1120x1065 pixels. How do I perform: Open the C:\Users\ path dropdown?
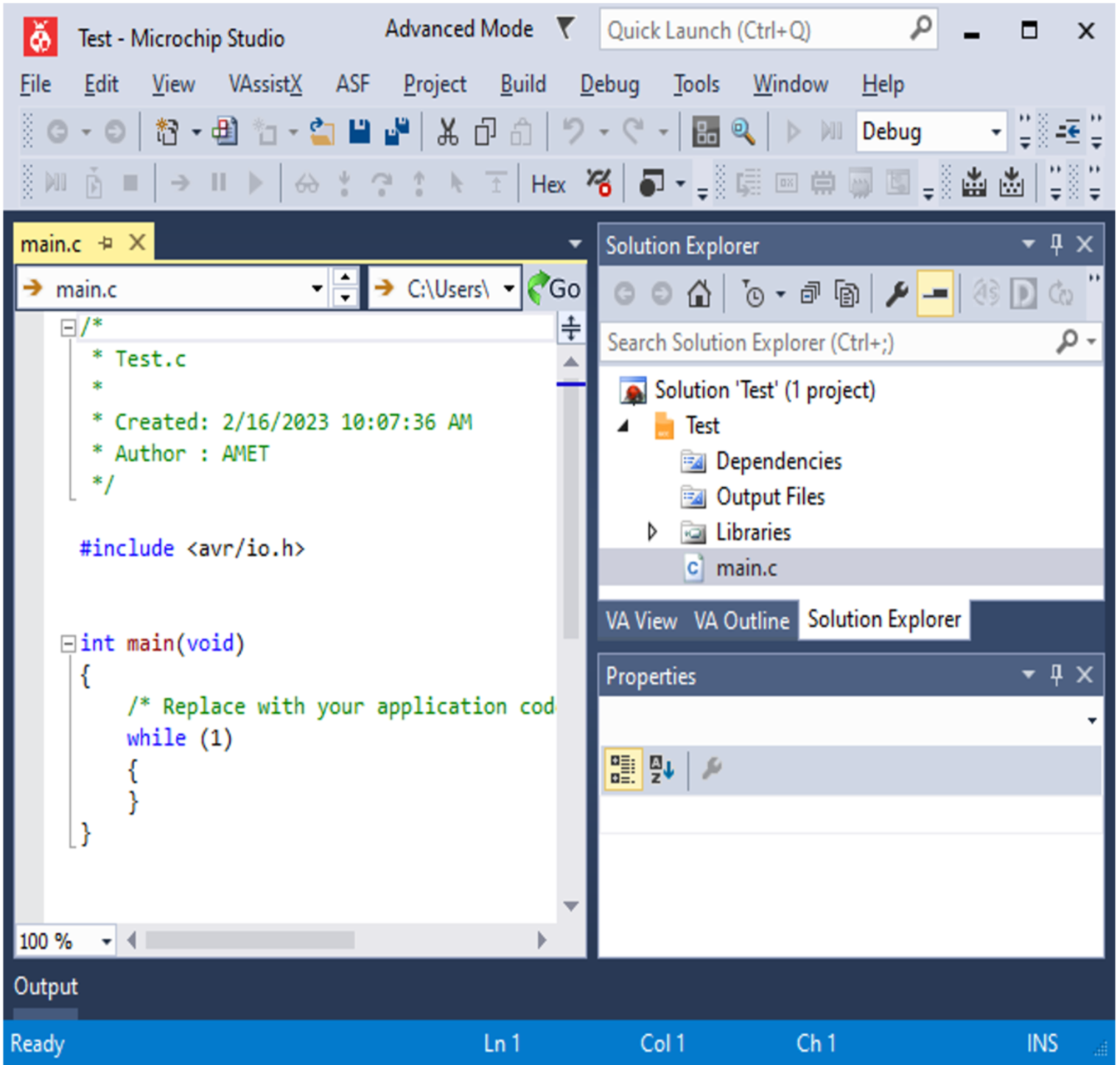point(509,289)
